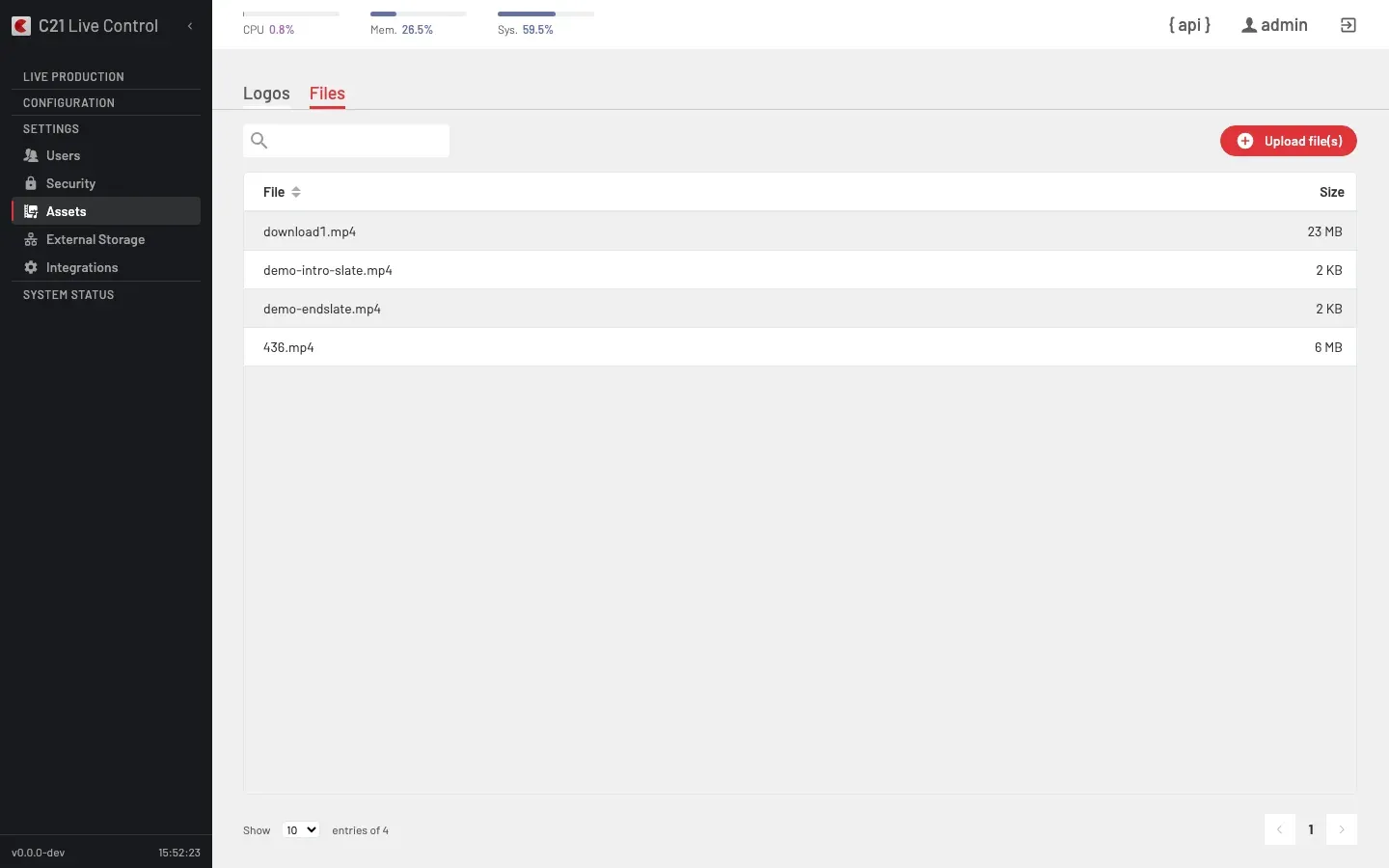The width and height of the screenshot is (1389, 868).
Task: Click the Upload file(s) button
Action: point(1288,141)
